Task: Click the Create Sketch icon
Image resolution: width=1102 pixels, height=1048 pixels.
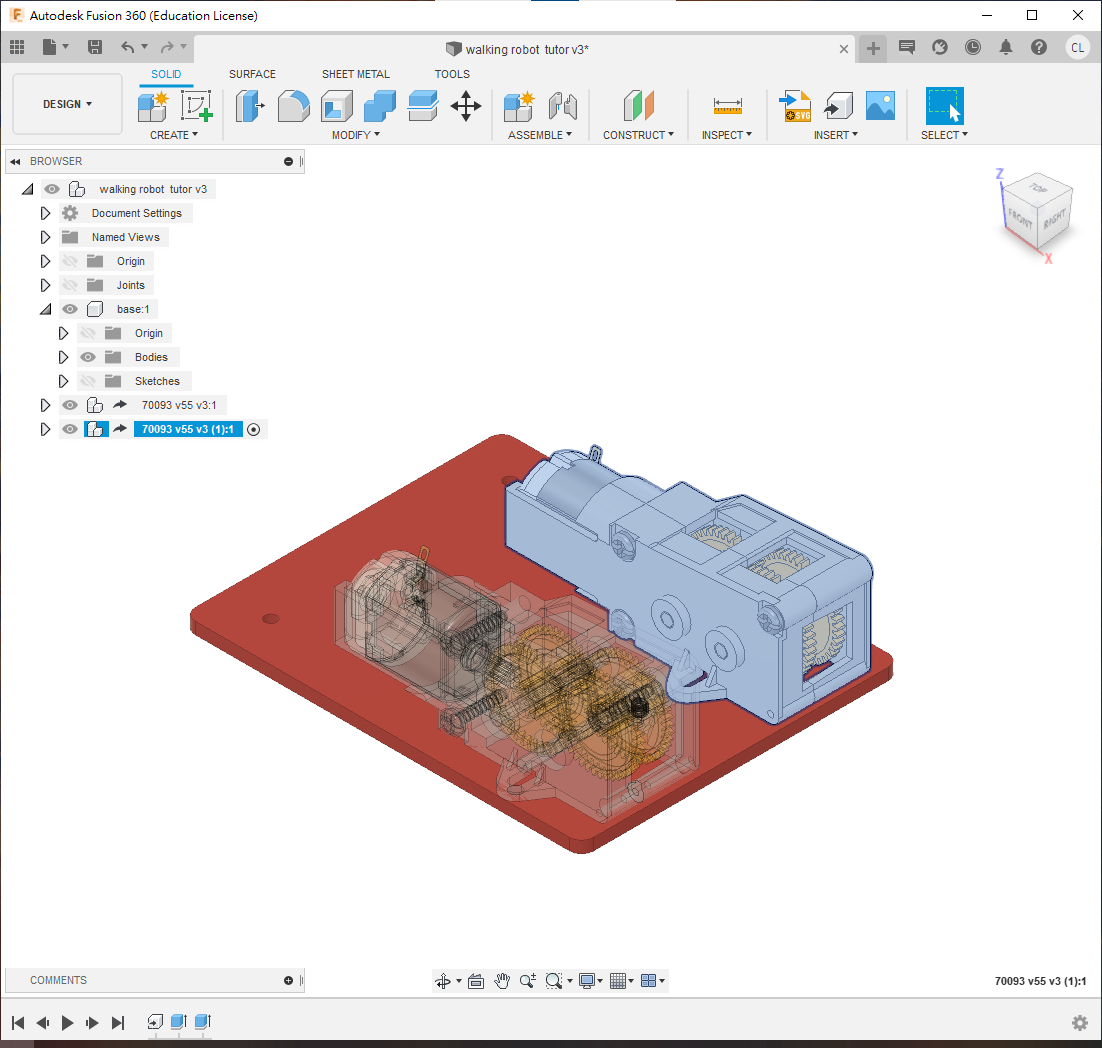Action: 197,105
